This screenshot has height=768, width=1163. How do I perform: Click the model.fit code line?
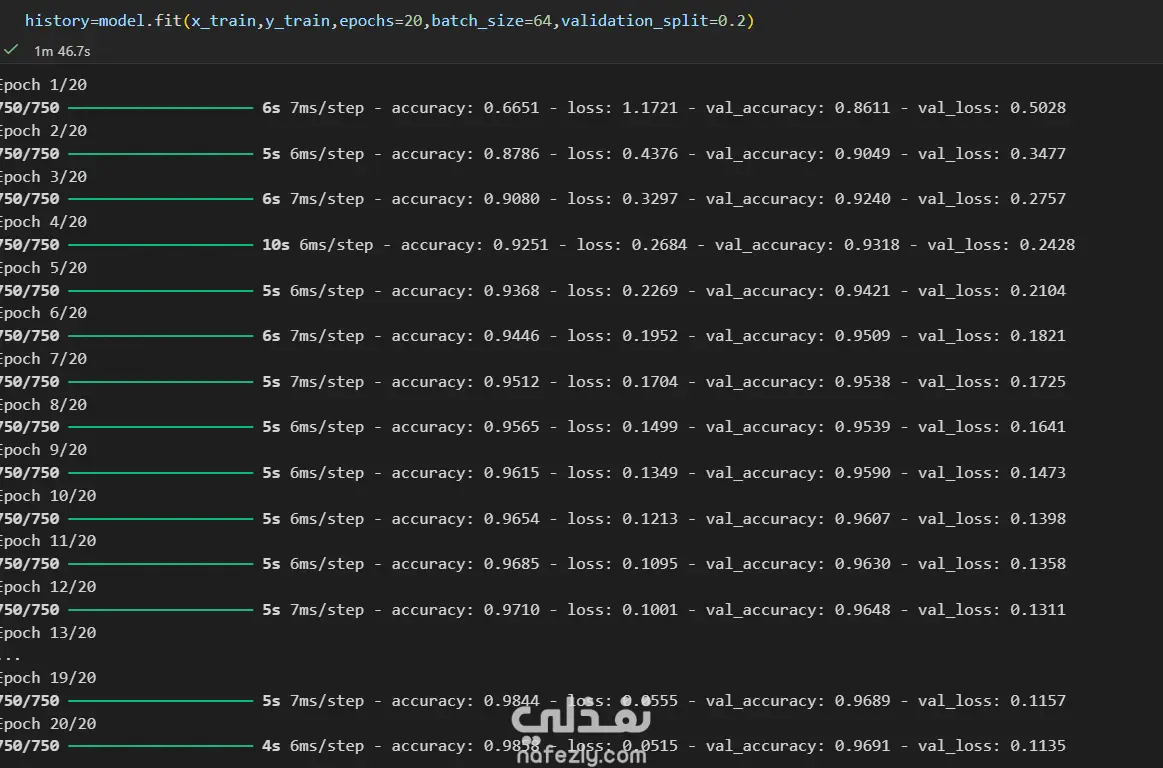pos(389,21)
